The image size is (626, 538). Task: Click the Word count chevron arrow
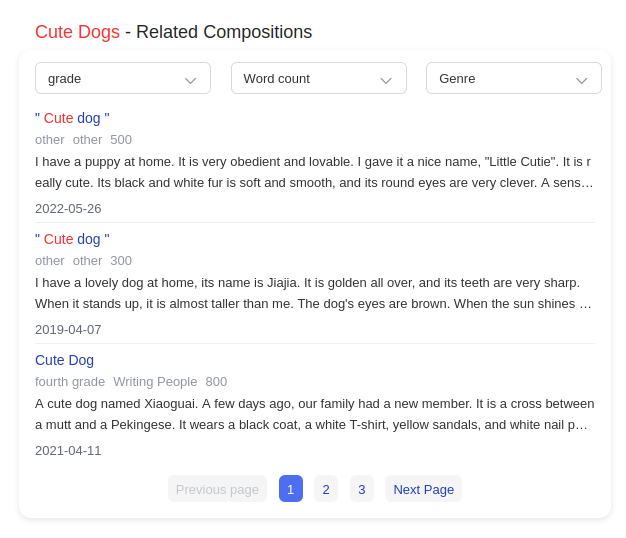point(386,79)
